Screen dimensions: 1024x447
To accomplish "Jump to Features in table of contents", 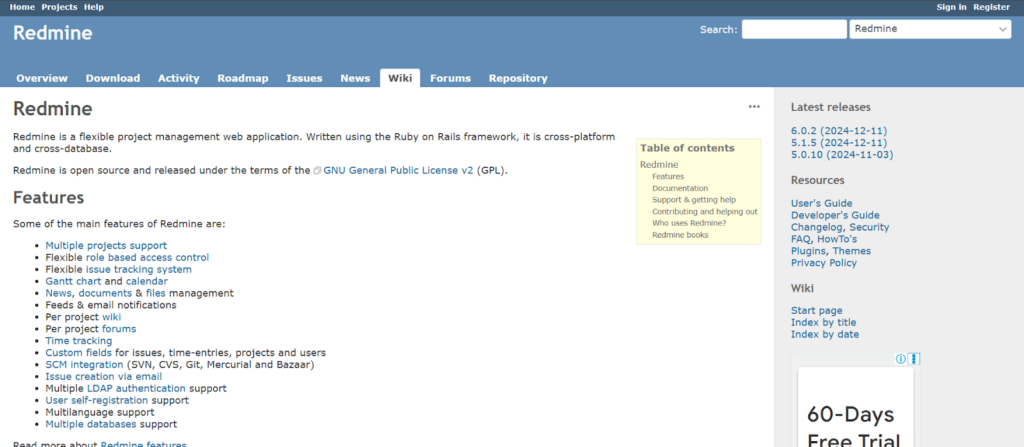I will (x=668, y=176).
